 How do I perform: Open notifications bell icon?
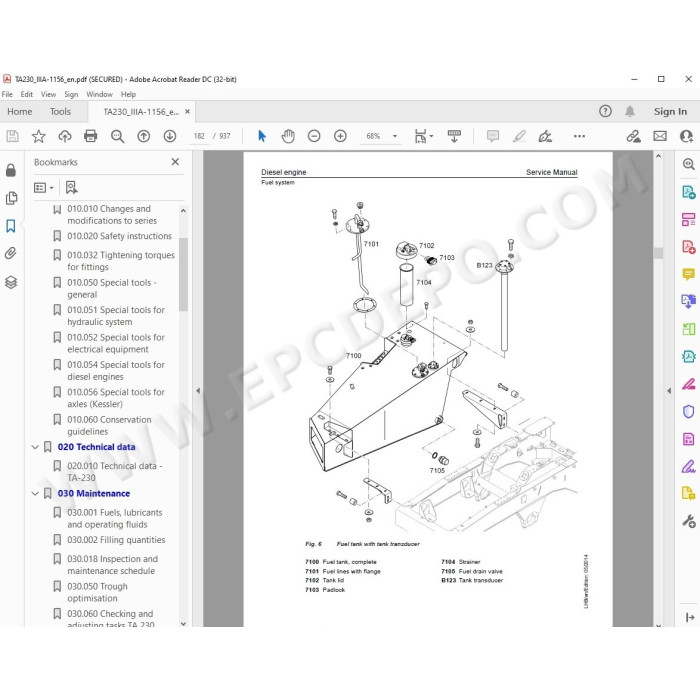[630, 111]
